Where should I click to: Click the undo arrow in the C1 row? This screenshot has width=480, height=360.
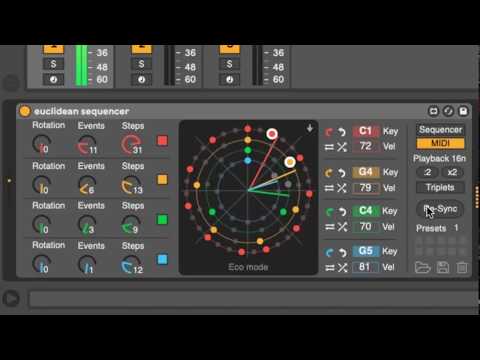click(342, 132)
